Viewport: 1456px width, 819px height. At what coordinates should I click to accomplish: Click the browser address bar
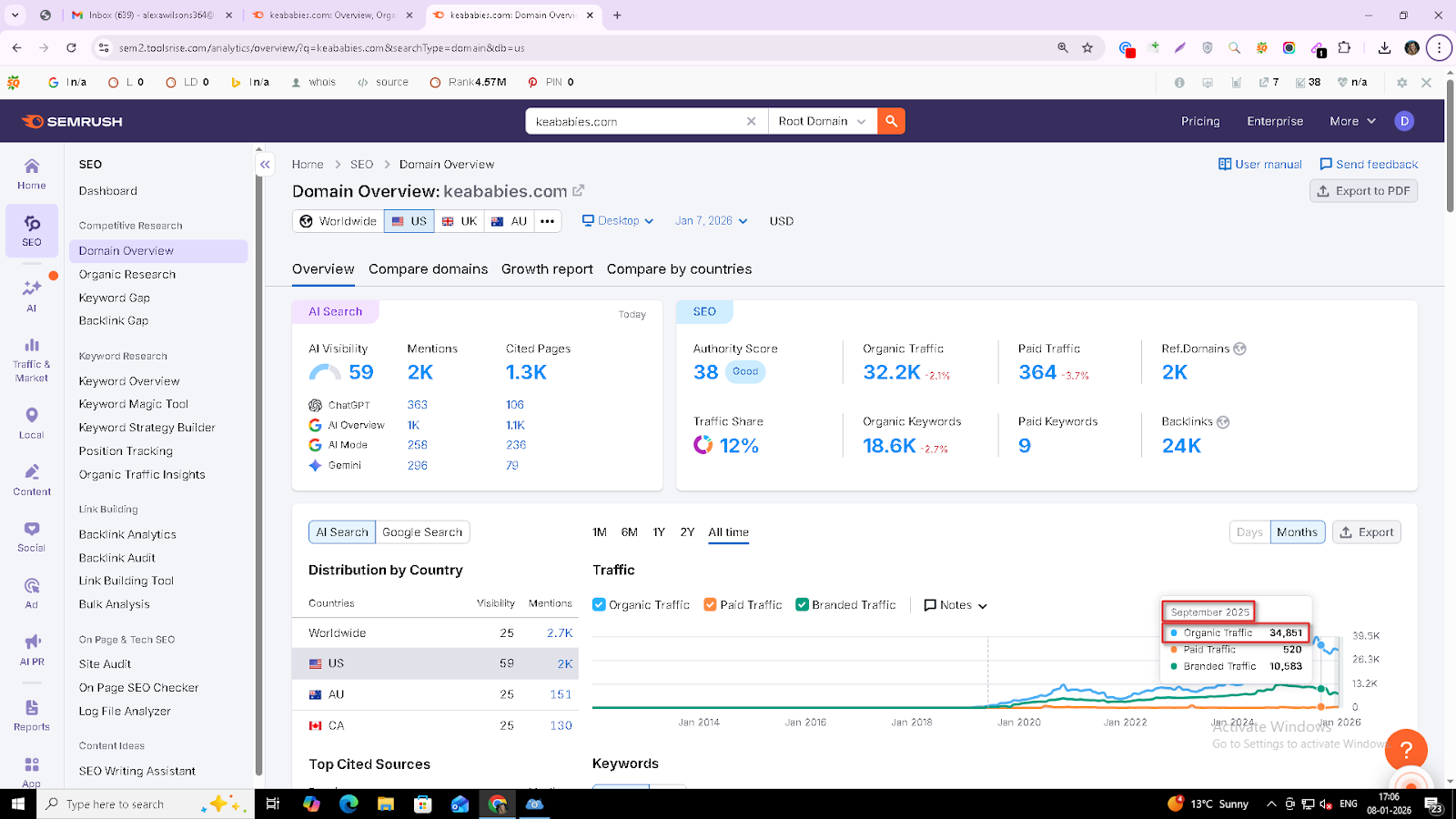coord(582,47)
